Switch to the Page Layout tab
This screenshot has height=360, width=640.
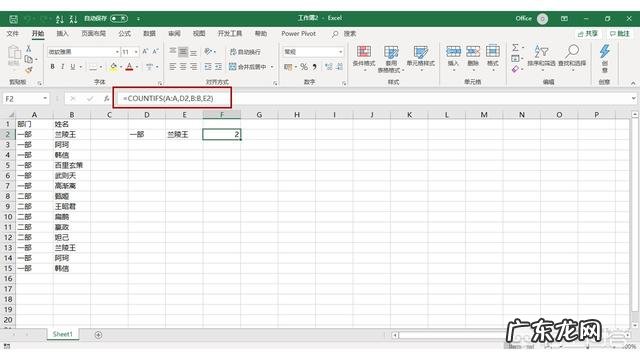[93, 33]
